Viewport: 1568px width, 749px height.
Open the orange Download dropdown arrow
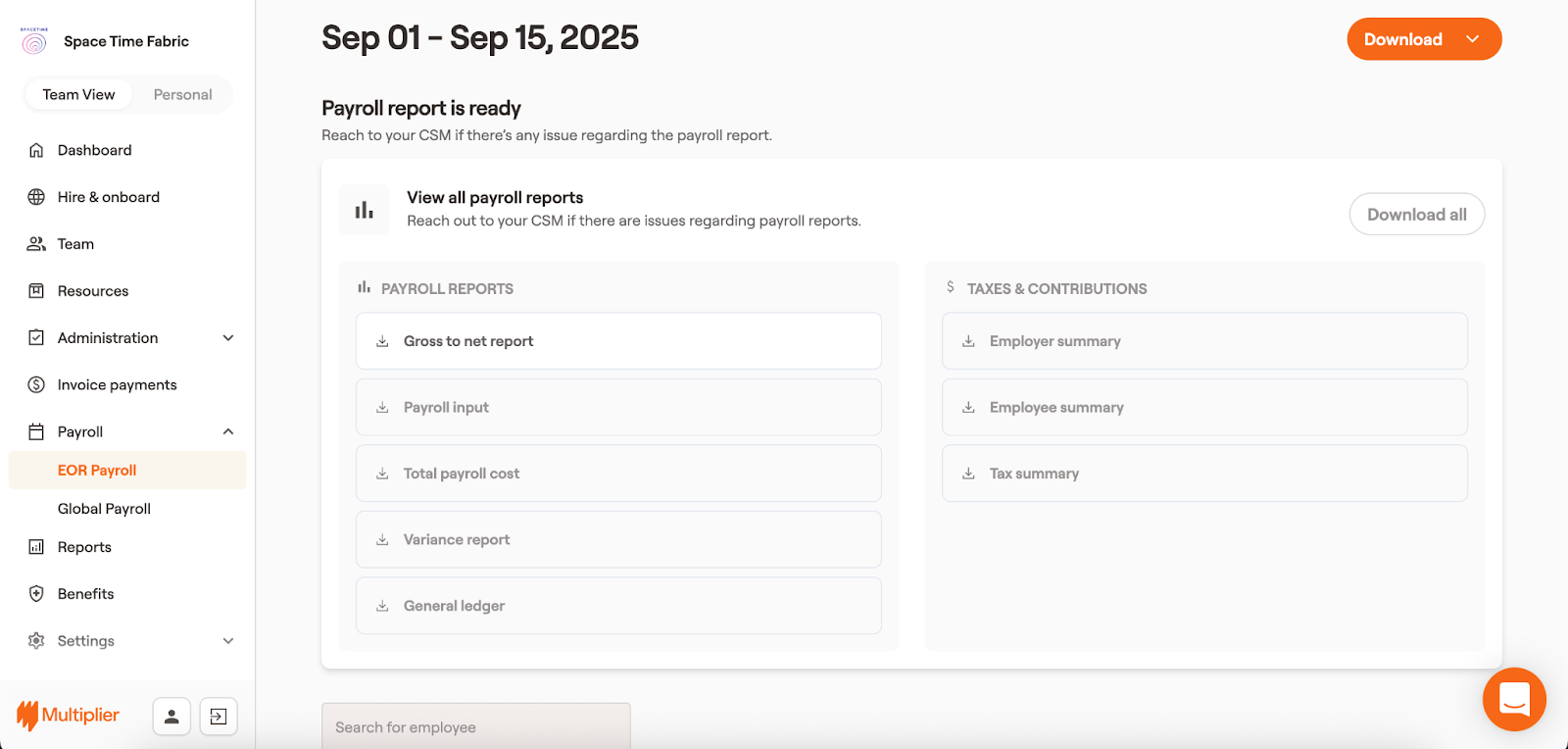pyautogui.click(x=1472, y=39)
